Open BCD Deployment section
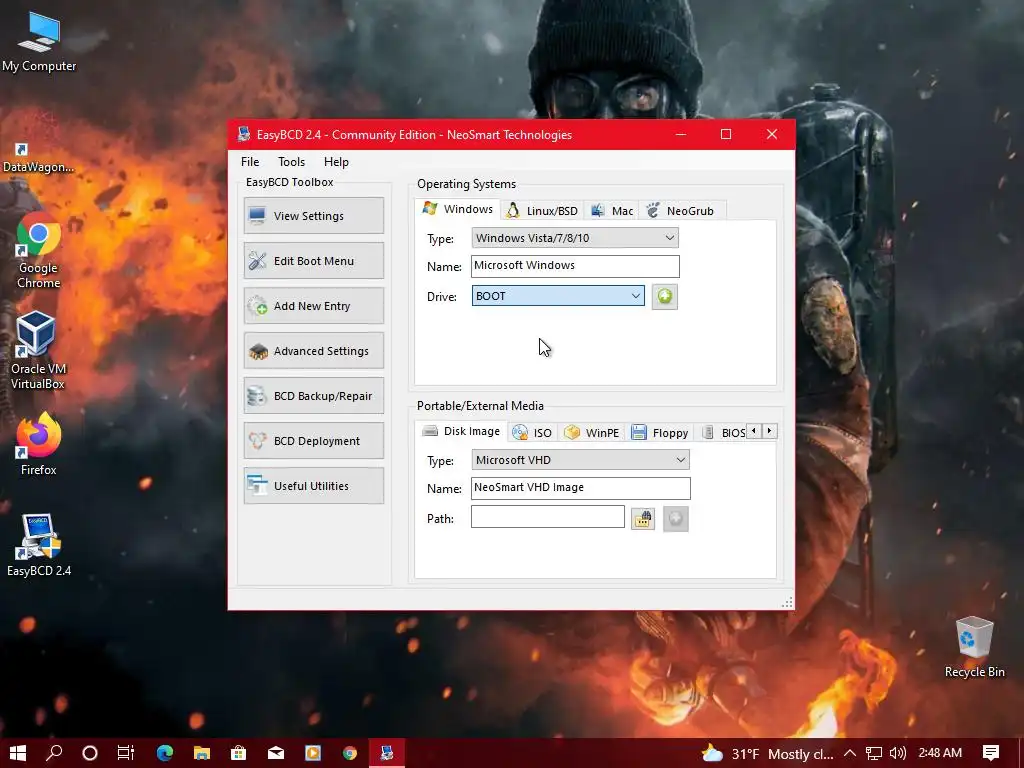The image size is (1024, 768). [313, 441]
